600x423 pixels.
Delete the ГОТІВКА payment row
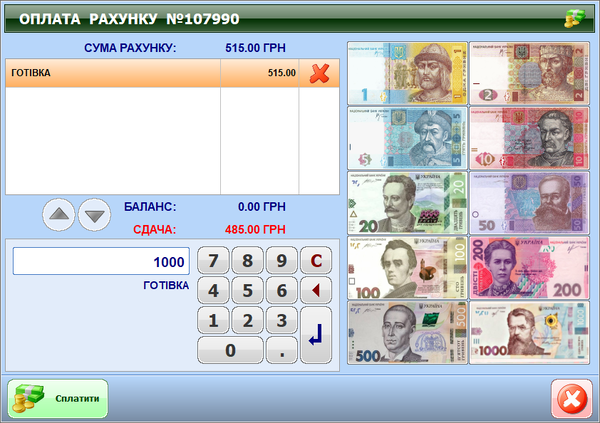pyautogui.click(x=319, y=73)
